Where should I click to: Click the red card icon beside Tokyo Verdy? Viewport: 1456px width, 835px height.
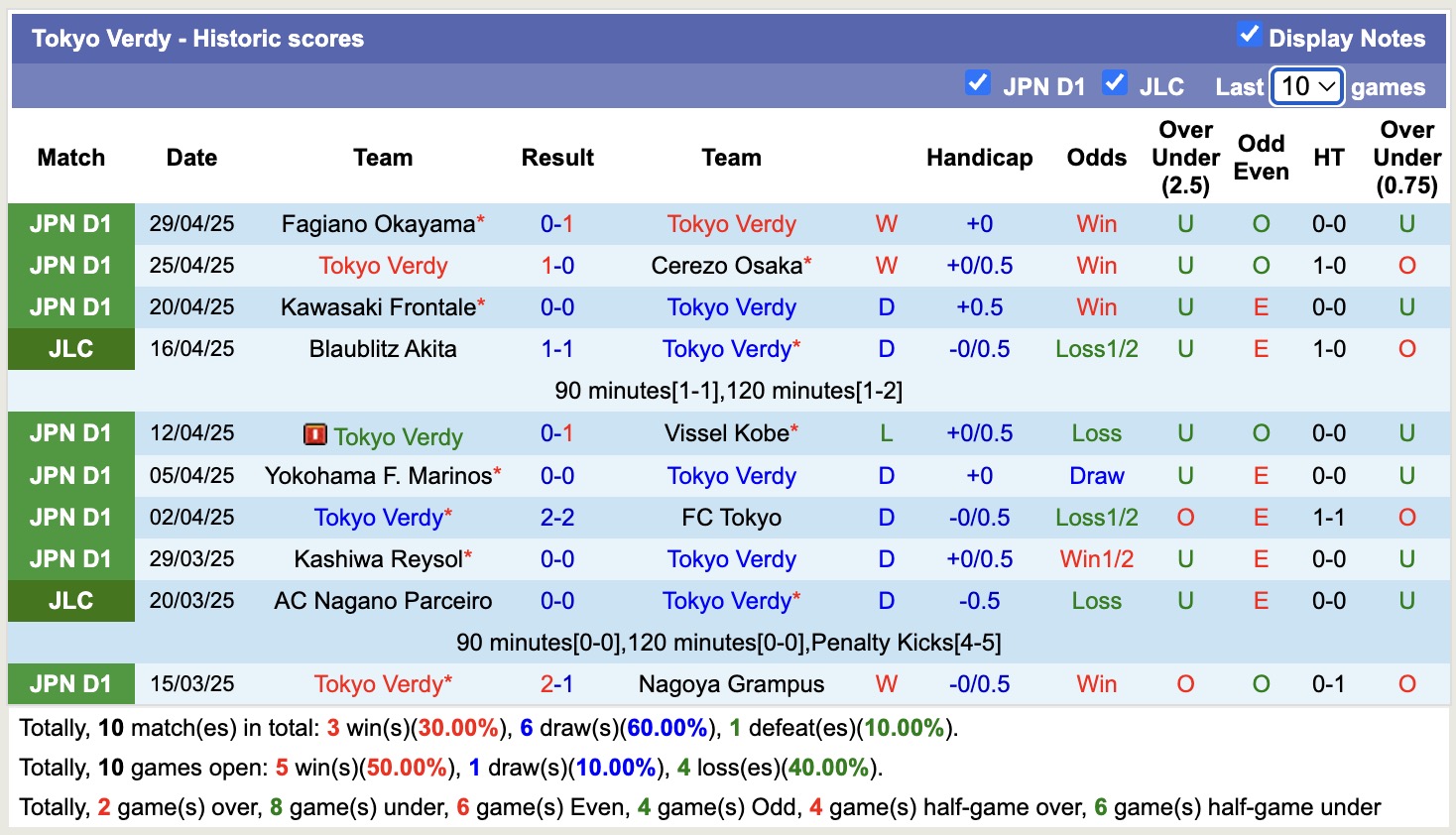316,433
